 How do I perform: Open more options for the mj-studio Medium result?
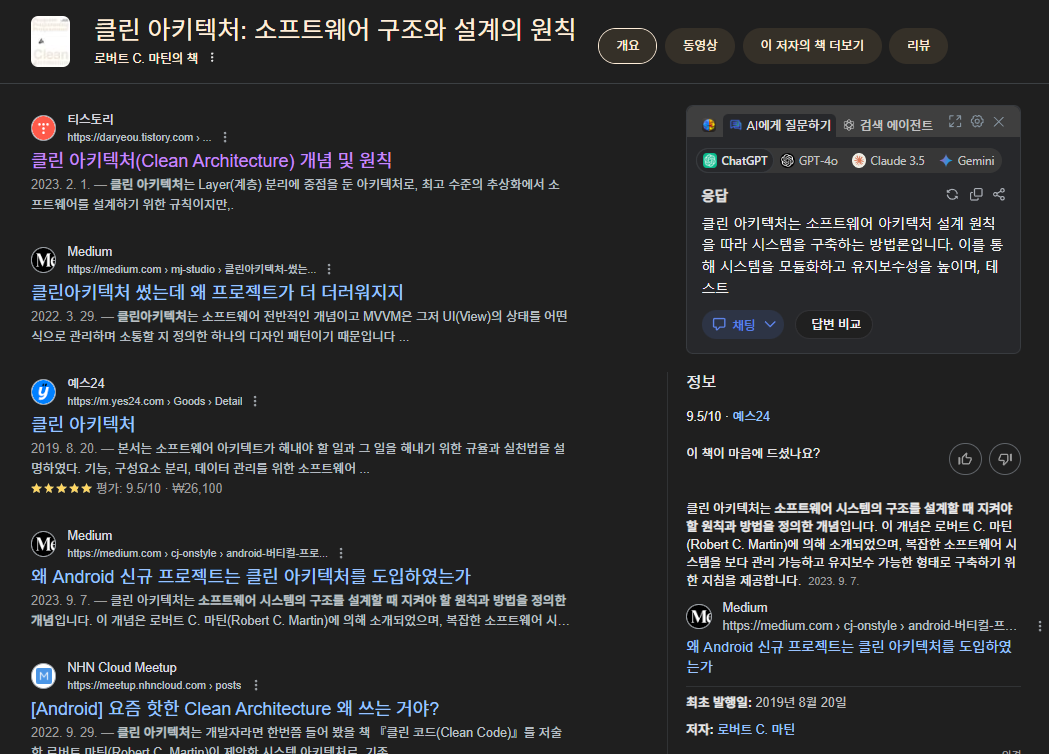point(328,269)
